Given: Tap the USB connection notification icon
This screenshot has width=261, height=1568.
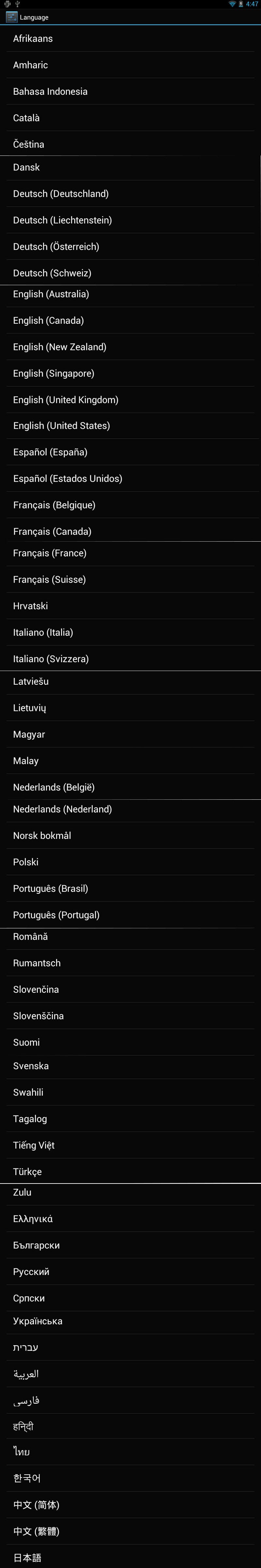Looking at the screenshot, I should pos(18,4).
